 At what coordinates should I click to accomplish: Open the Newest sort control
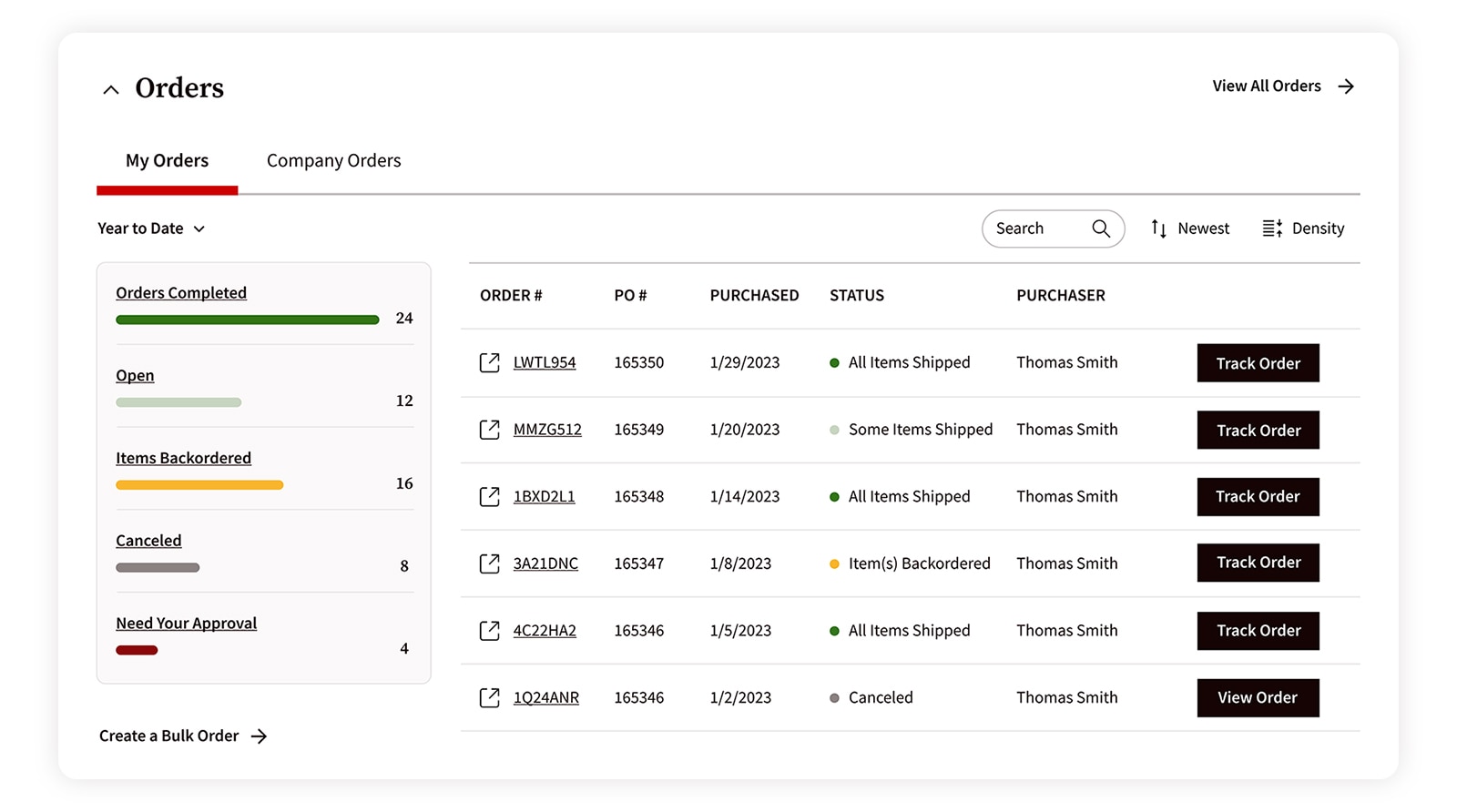coord(1189,228)
